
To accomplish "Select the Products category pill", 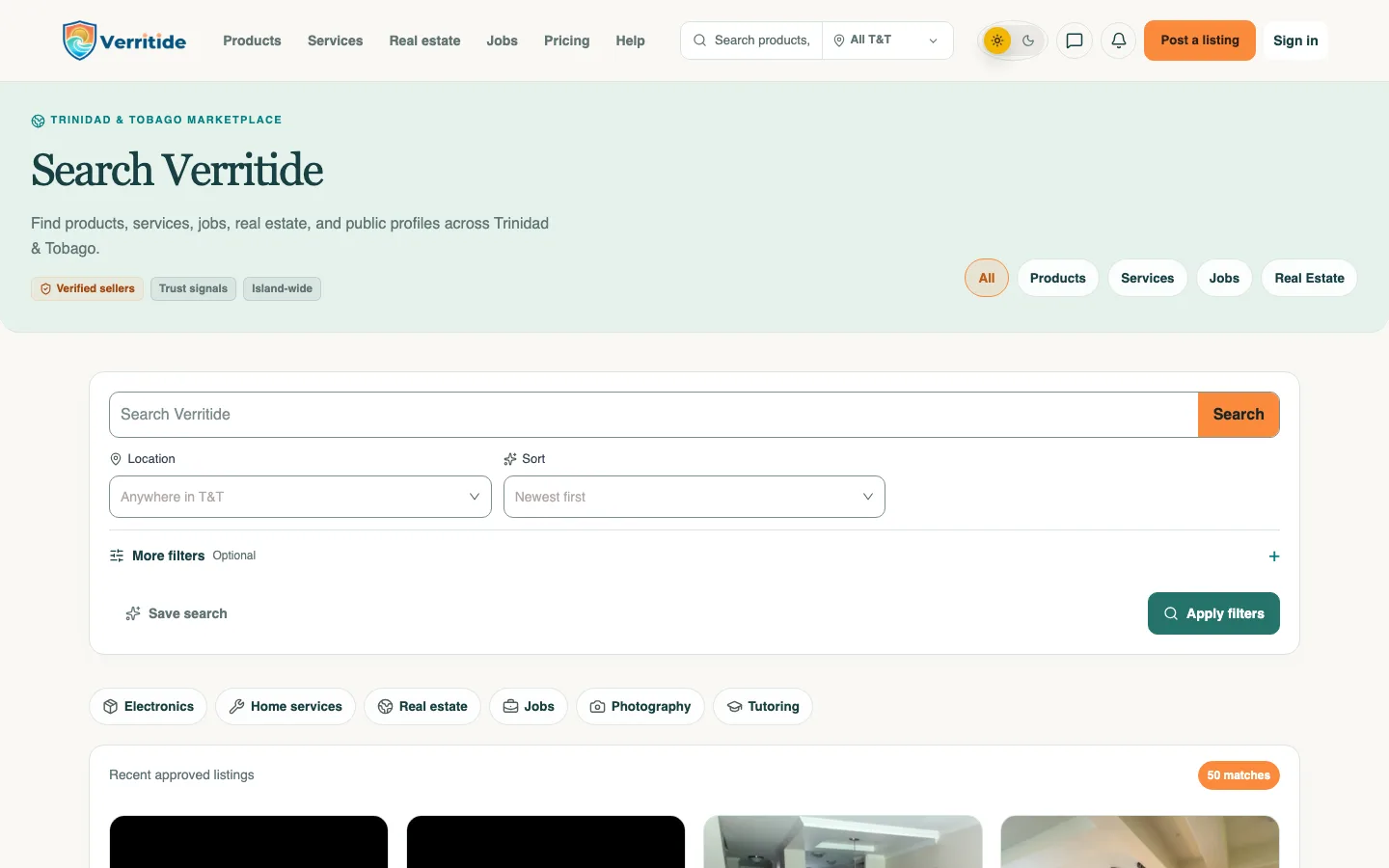I will click(x=1057, y=278).
